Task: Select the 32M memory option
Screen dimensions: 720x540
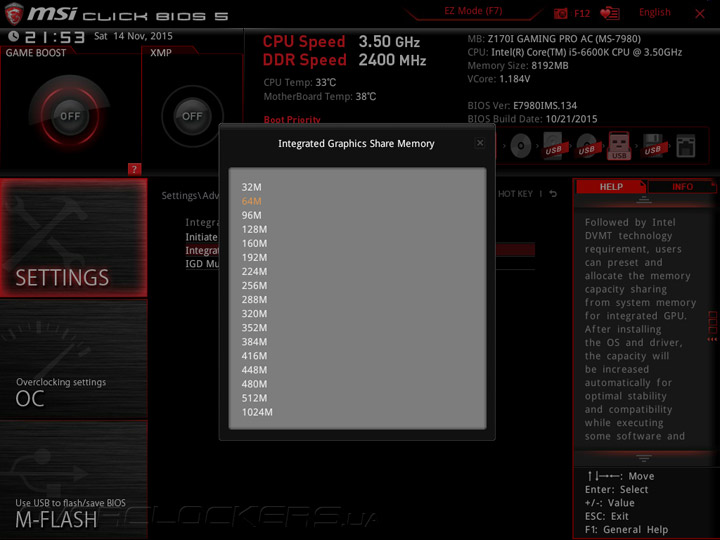Action: coord(251,187)
